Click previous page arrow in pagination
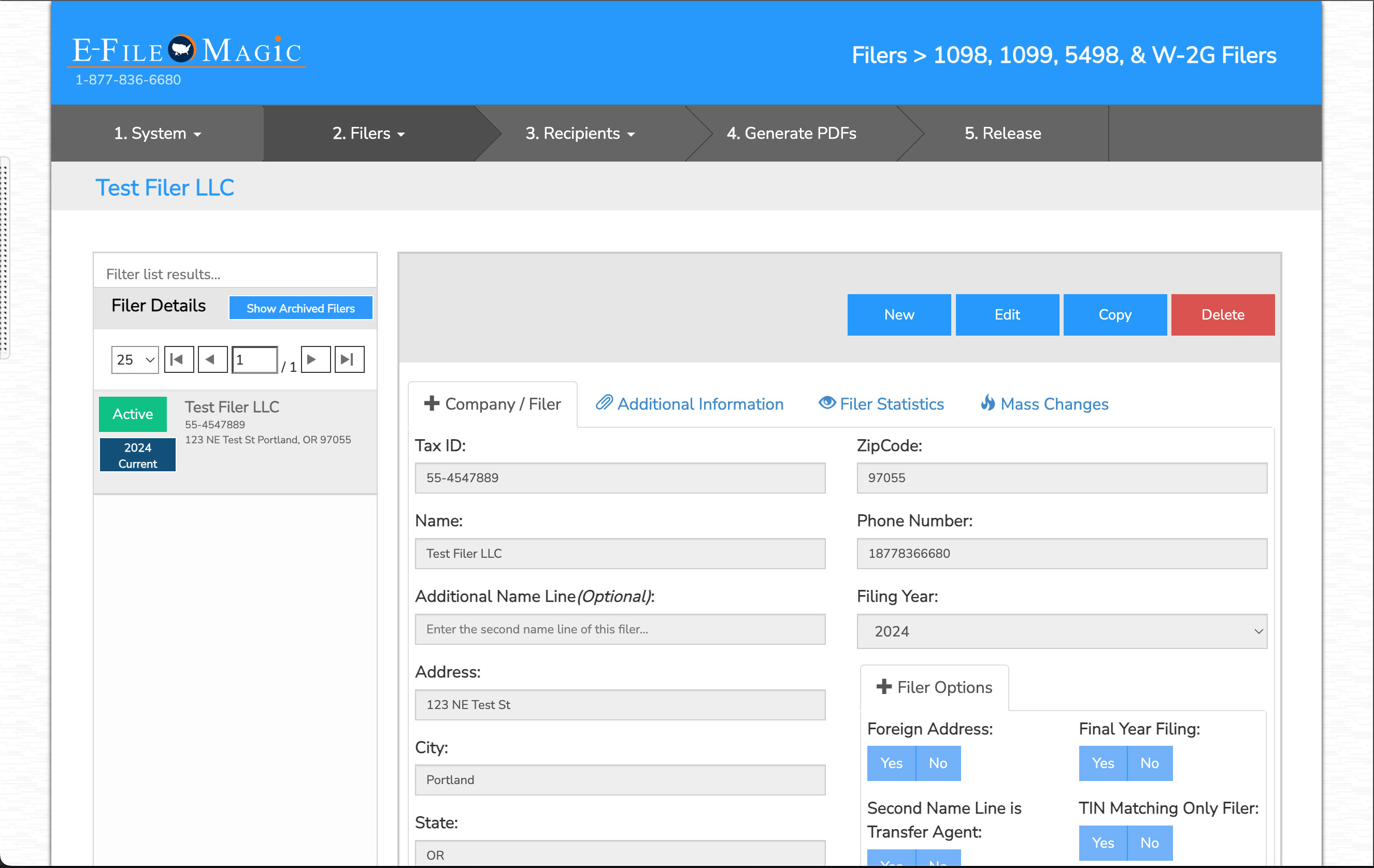Screen dimensions: 1374x868 (x=212, y=359)
